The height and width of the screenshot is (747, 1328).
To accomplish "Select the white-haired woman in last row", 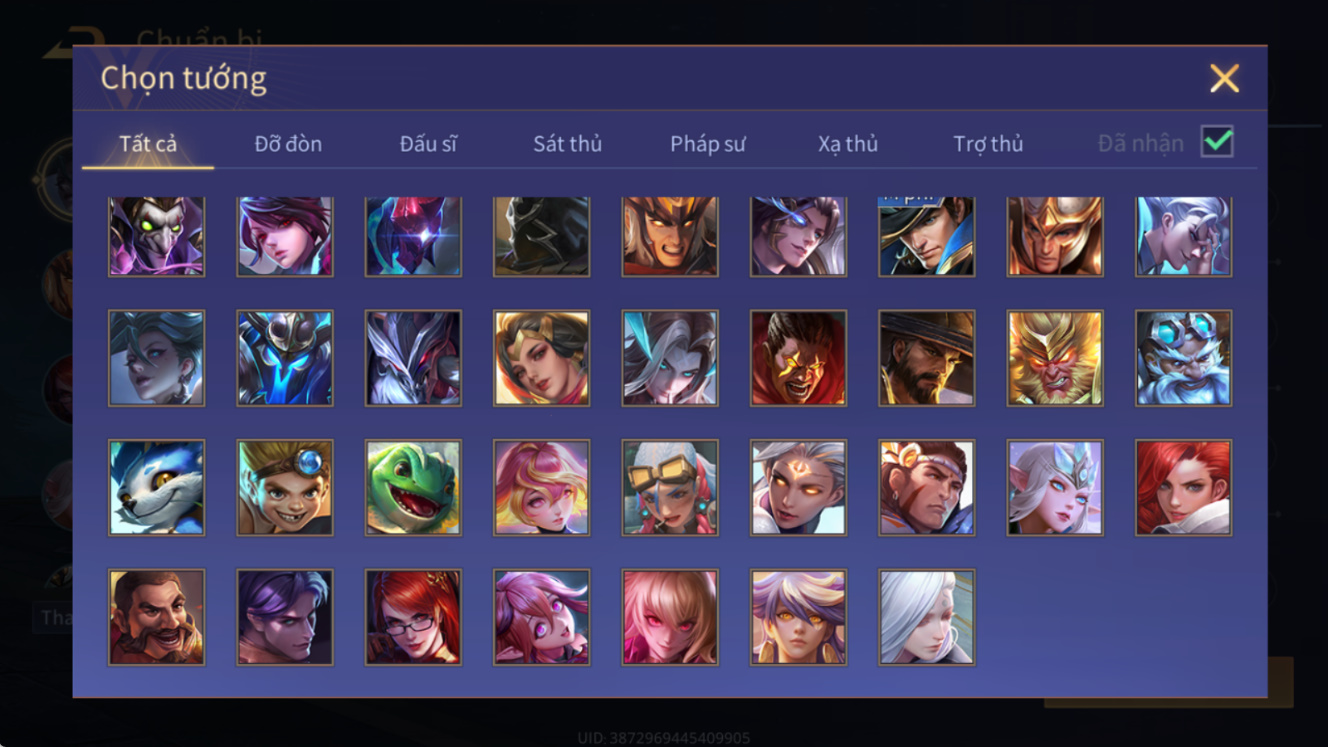I will pyautogui.click(x=927, y=617).
